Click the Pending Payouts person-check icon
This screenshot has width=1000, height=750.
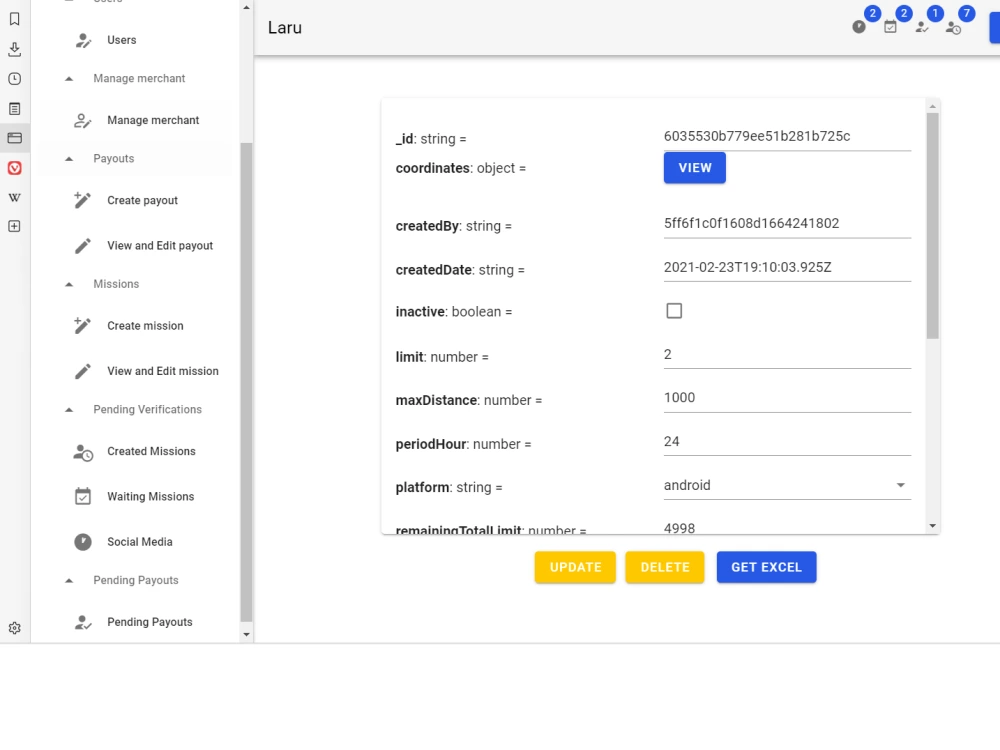pyautogui.click(x=83, y=622)
